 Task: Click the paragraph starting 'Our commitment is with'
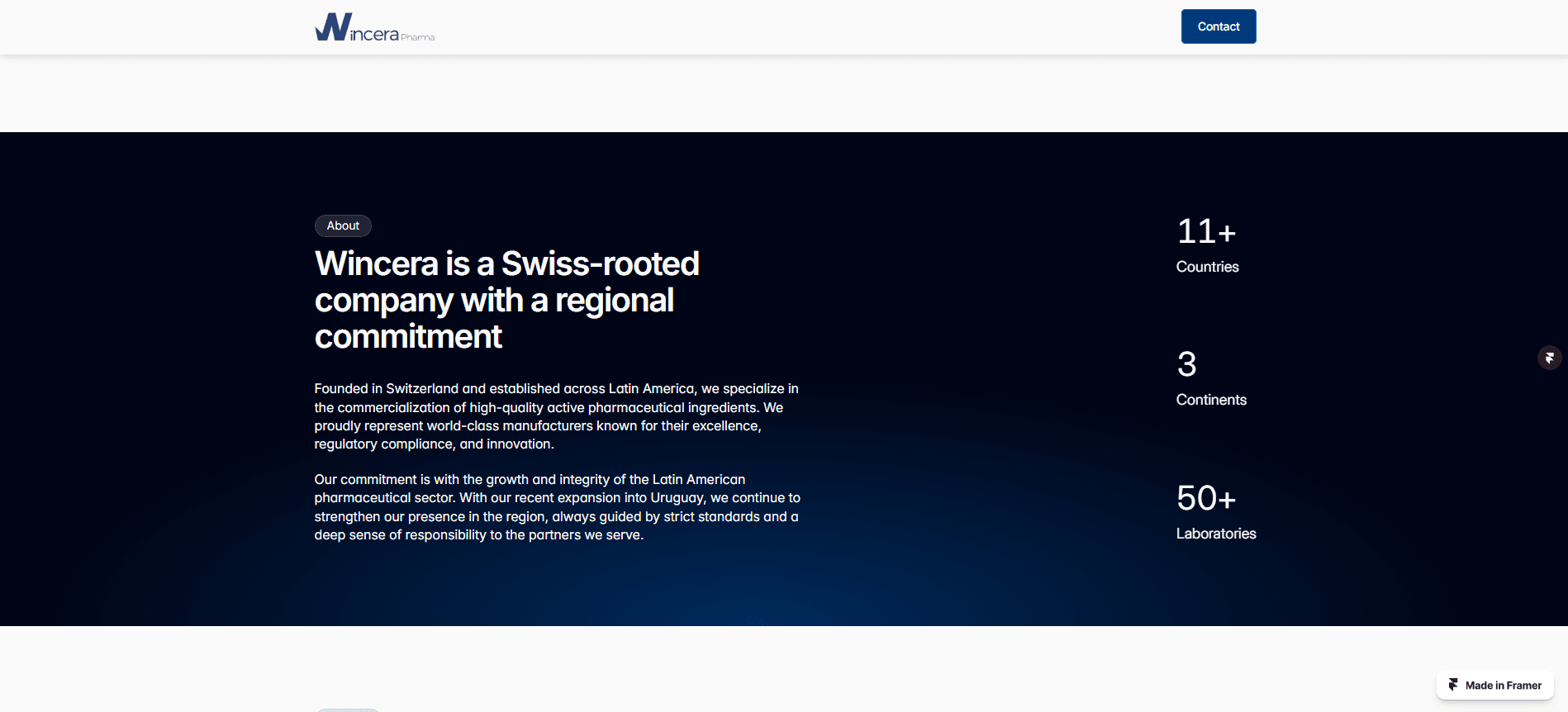click(558, 507)
